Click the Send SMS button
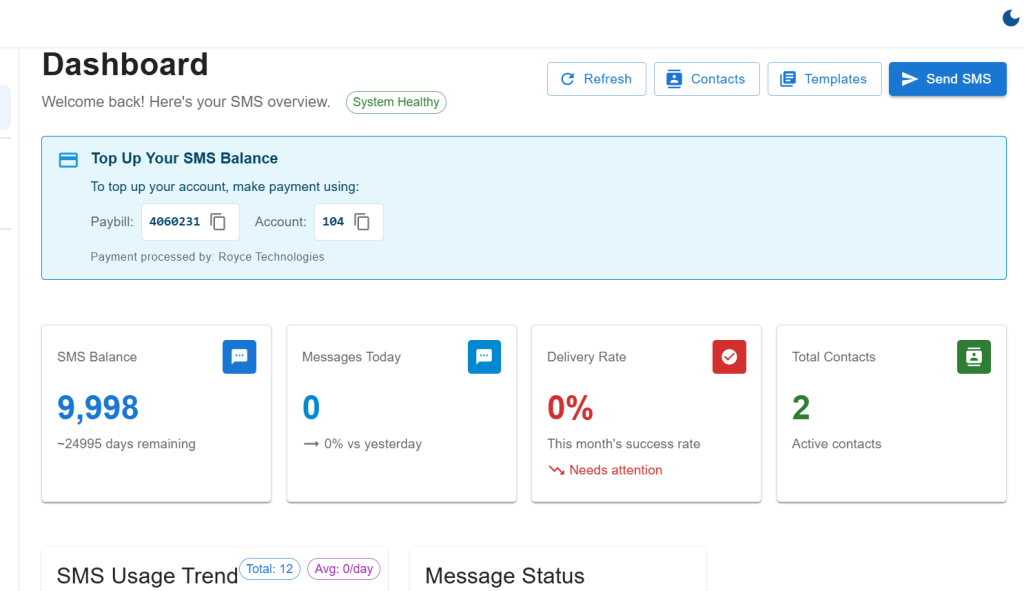1024x591 pixels. [x=947, y=79]
